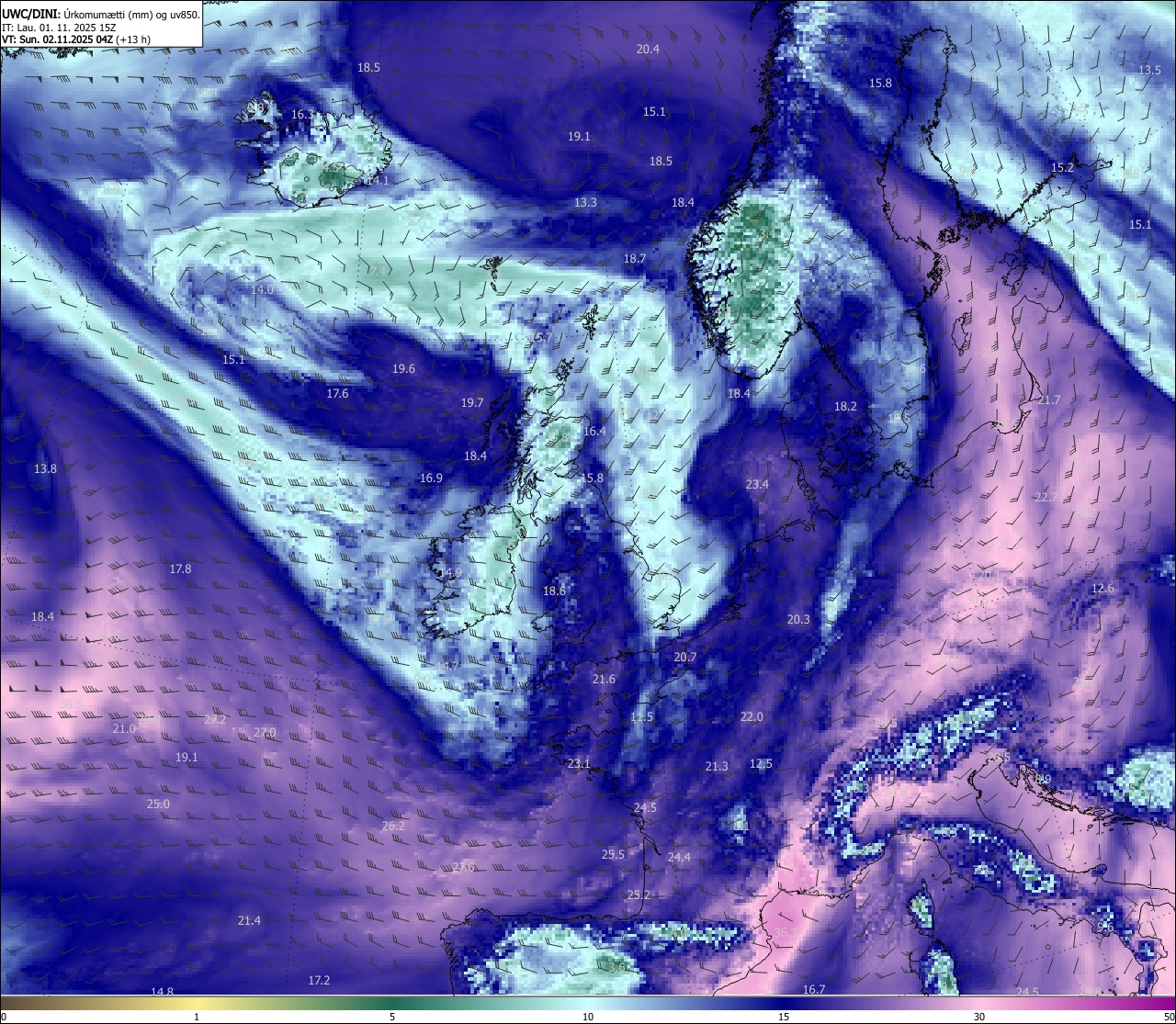Click the 27.0 value in the Atlantic

[x=265, y=732]
